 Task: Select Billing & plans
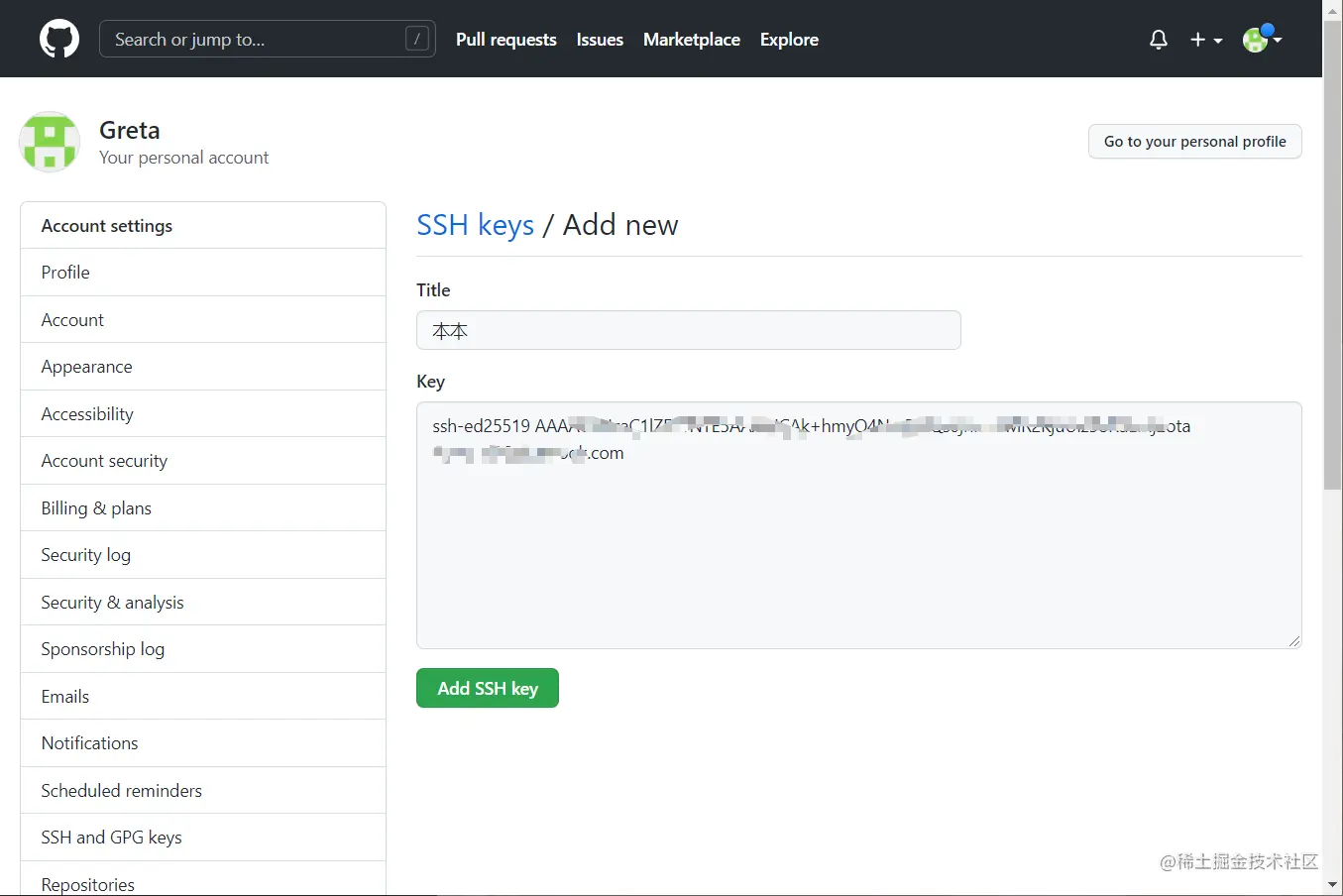tap(203, 507)
